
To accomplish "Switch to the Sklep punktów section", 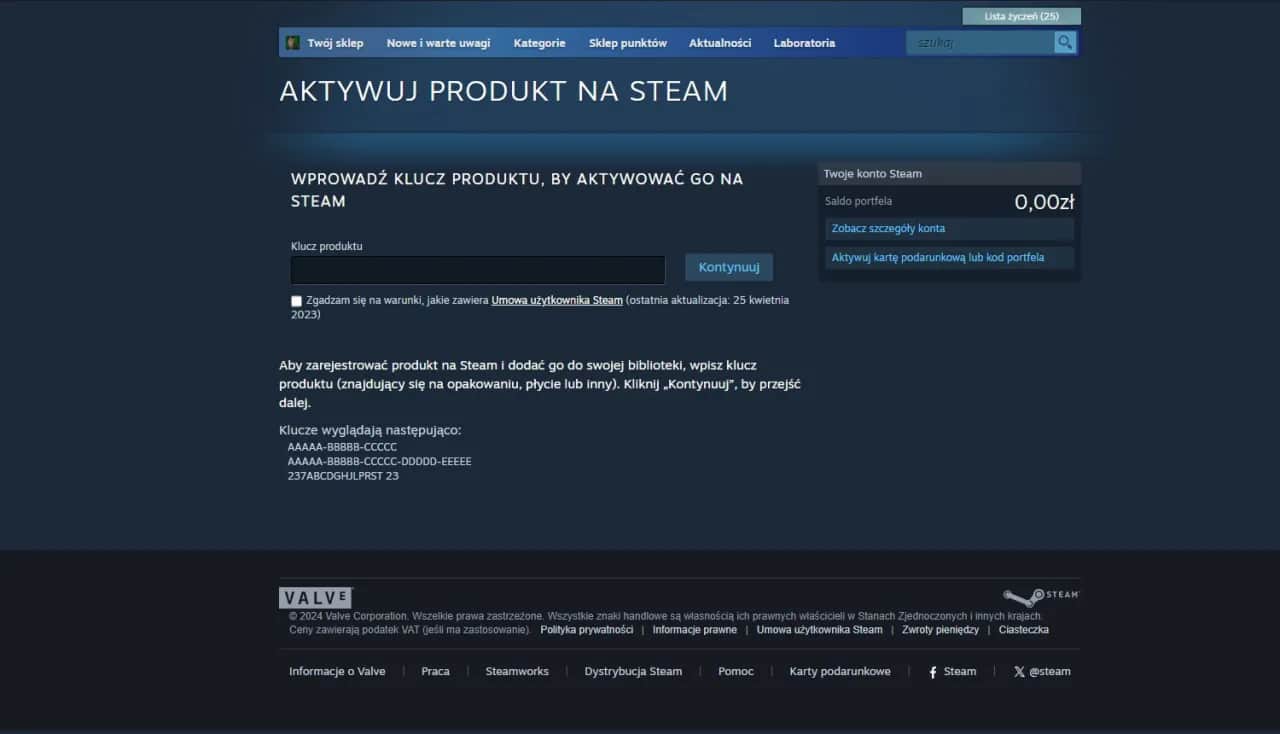I will (x=627, y=42).
